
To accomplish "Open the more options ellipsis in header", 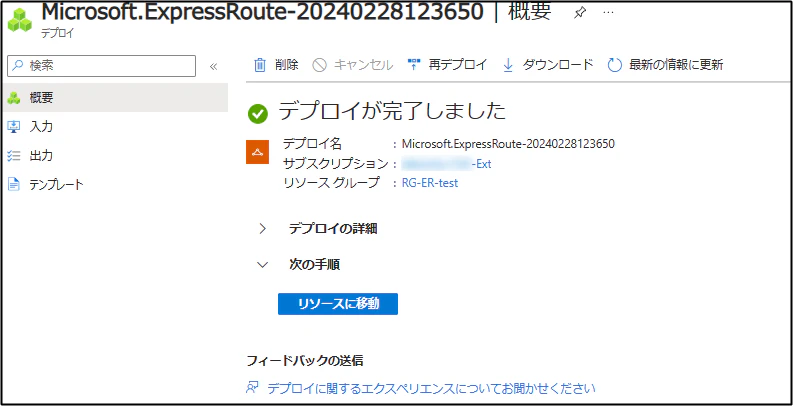I will tap(609, 13).
